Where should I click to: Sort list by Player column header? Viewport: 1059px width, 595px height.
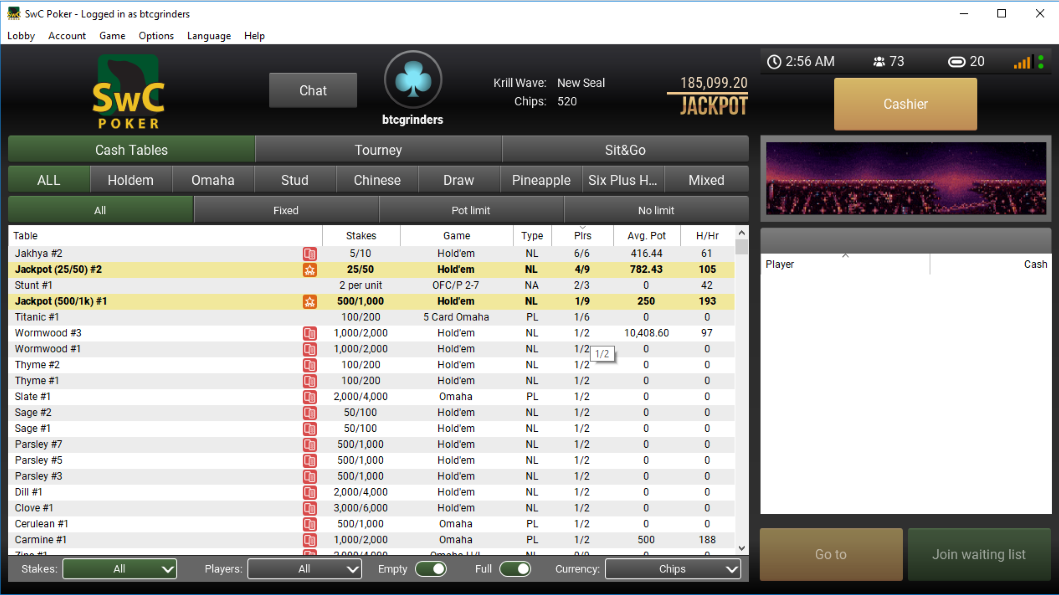tap(845, 264)
